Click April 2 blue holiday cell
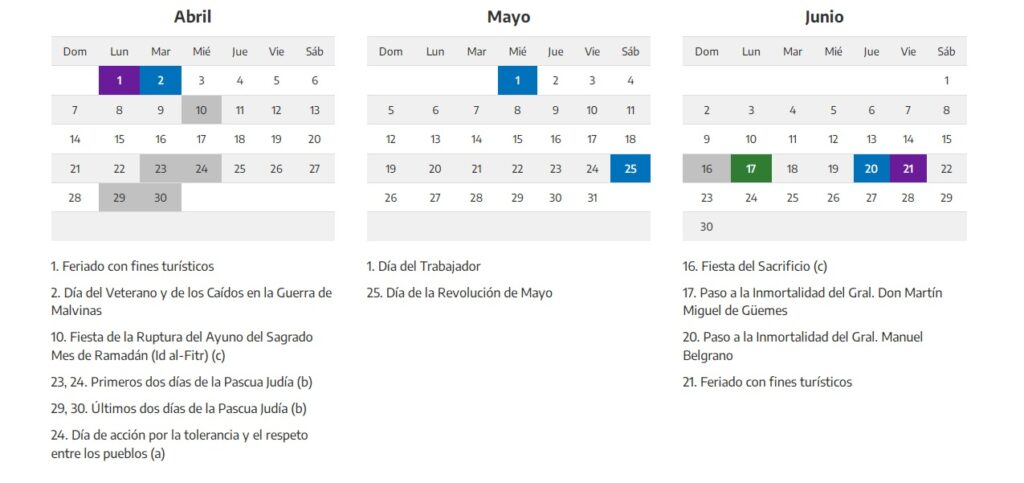 tap(160, 81)
